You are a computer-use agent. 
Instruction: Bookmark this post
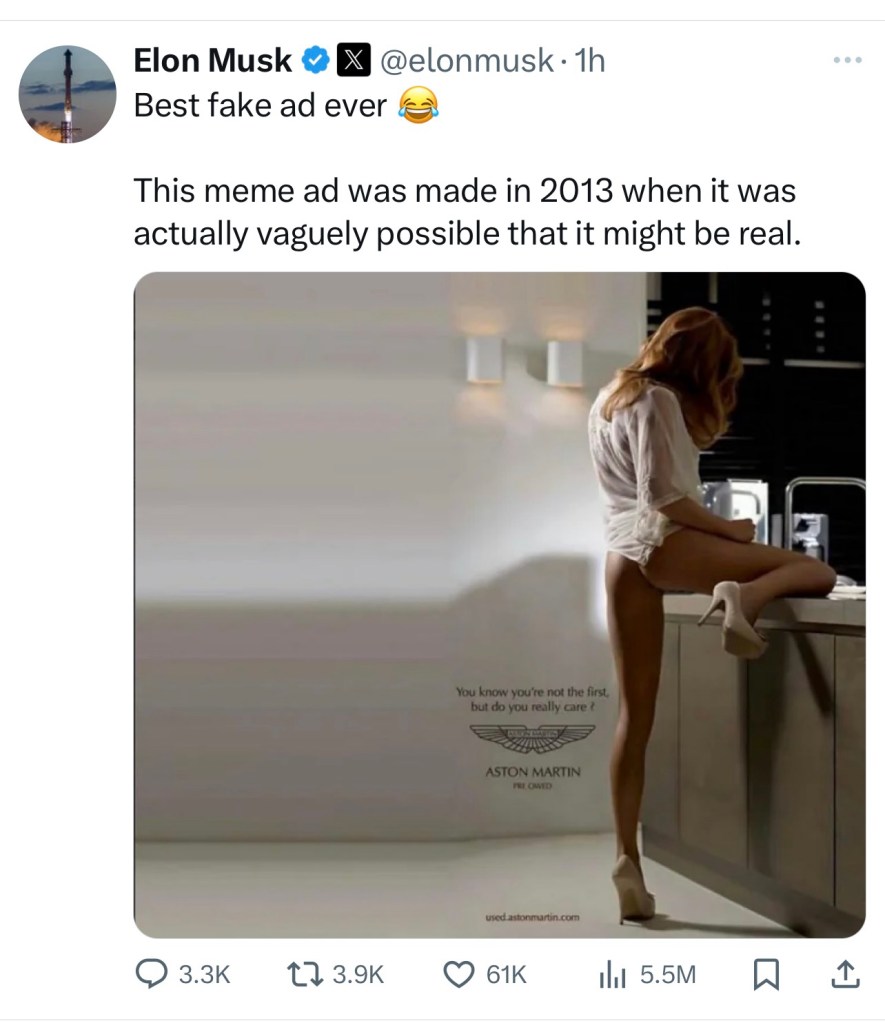tap(766, 974)
